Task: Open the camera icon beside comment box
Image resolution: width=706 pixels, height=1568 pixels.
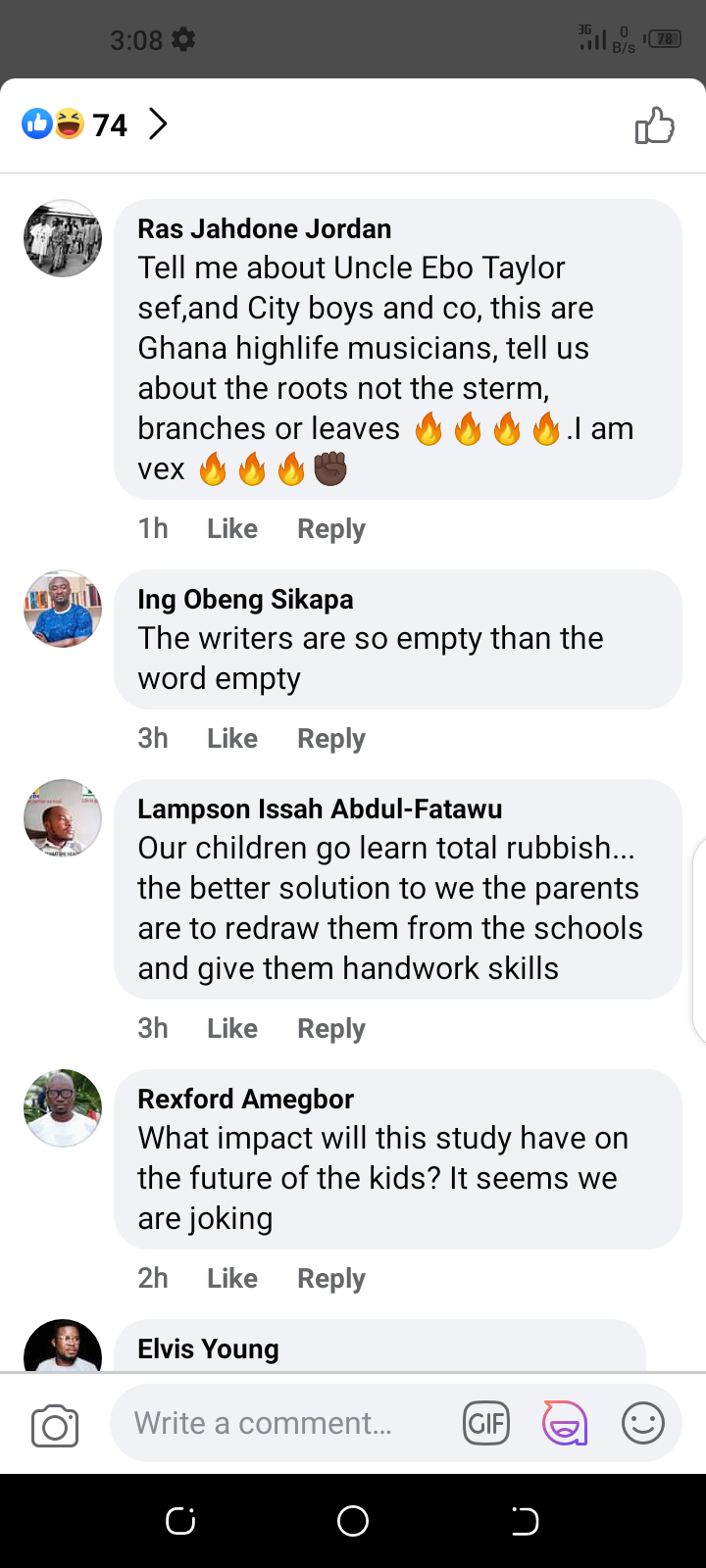Action: (x=55, y=1426)
